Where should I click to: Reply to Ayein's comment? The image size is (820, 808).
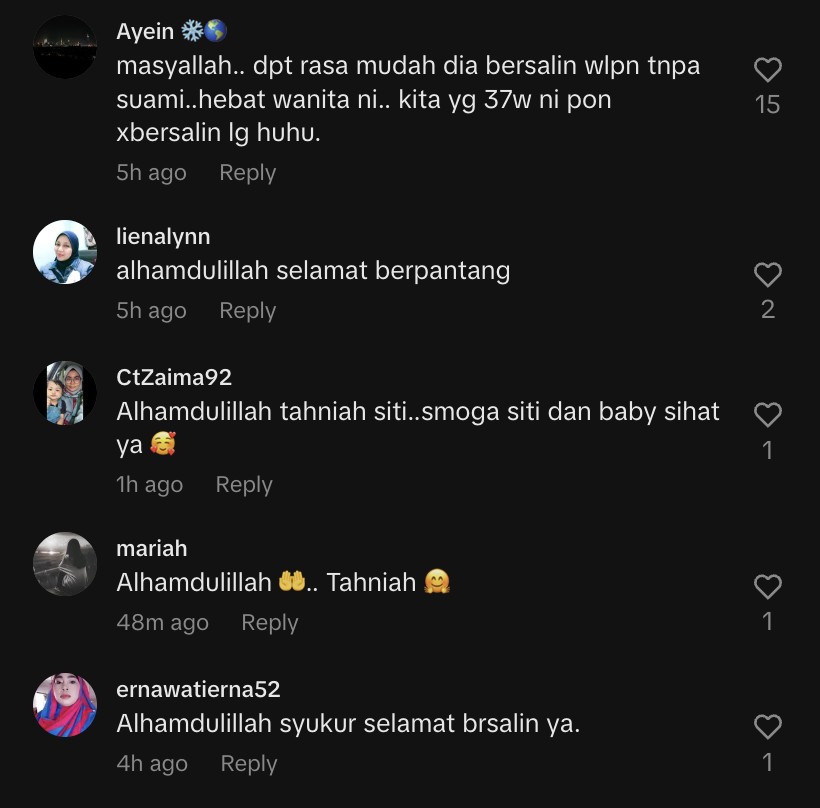point(247,173)
